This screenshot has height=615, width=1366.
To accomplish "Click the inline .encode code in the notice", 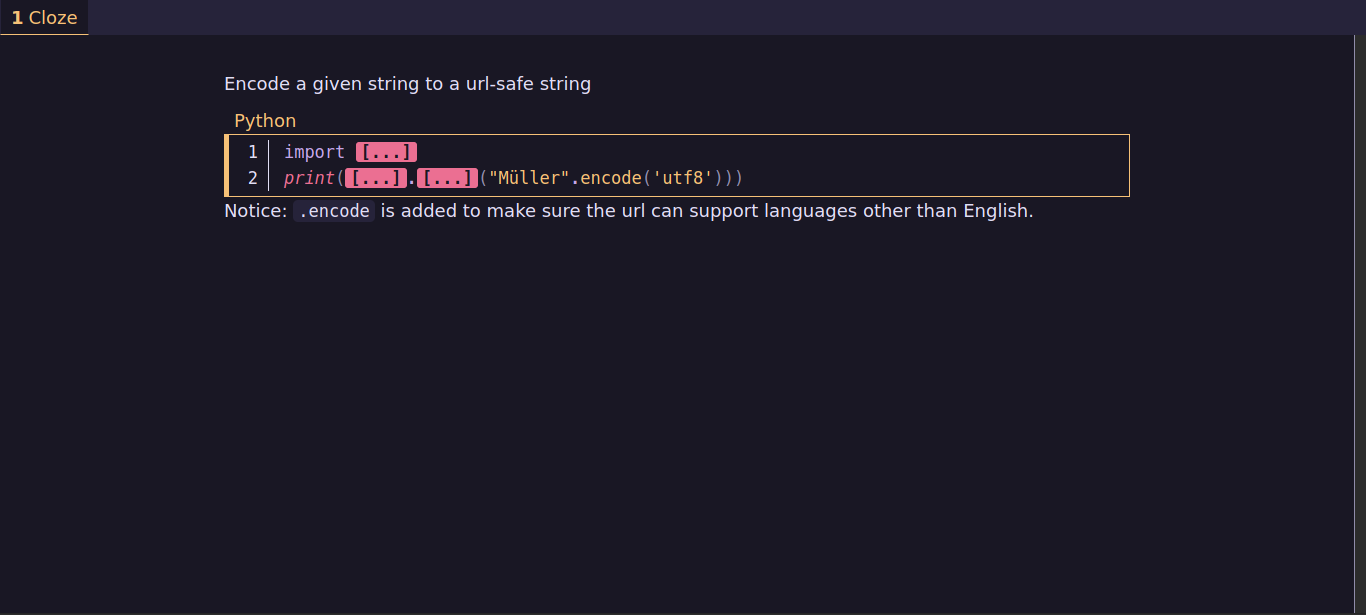I will click(x=334, y=211).
